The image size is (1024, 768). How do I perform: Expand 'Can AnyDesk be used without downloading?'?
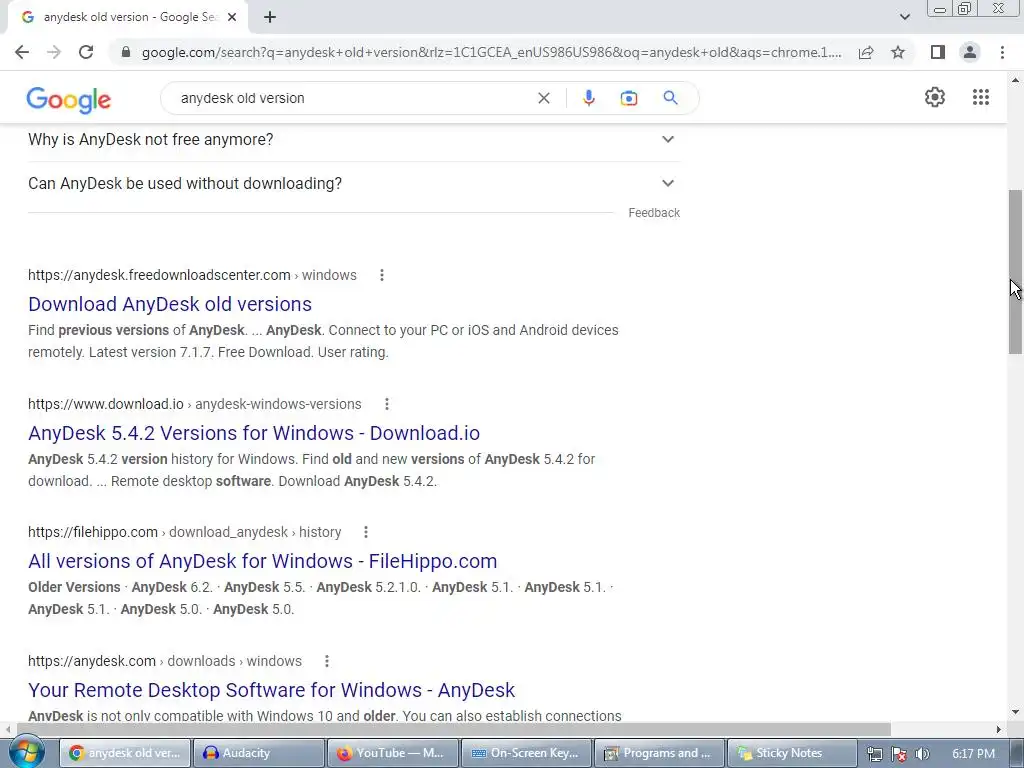[x=354, y=184]
